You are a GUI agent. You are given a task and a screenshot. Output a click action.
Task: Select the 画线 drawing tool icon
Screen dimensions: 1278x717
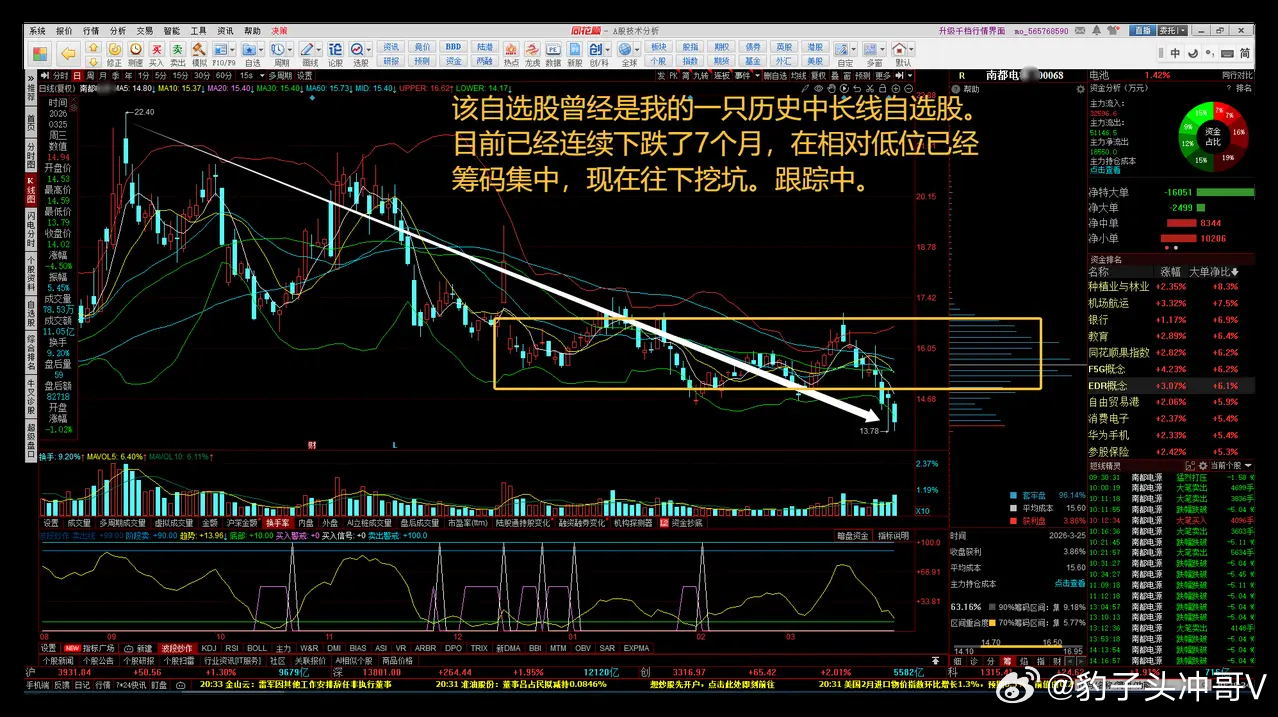[x=309, y=55]
